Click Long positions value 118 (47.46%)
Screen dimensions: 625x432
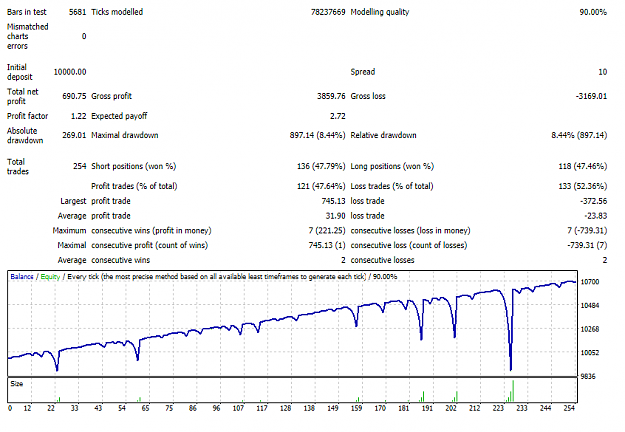click(583, 166)
